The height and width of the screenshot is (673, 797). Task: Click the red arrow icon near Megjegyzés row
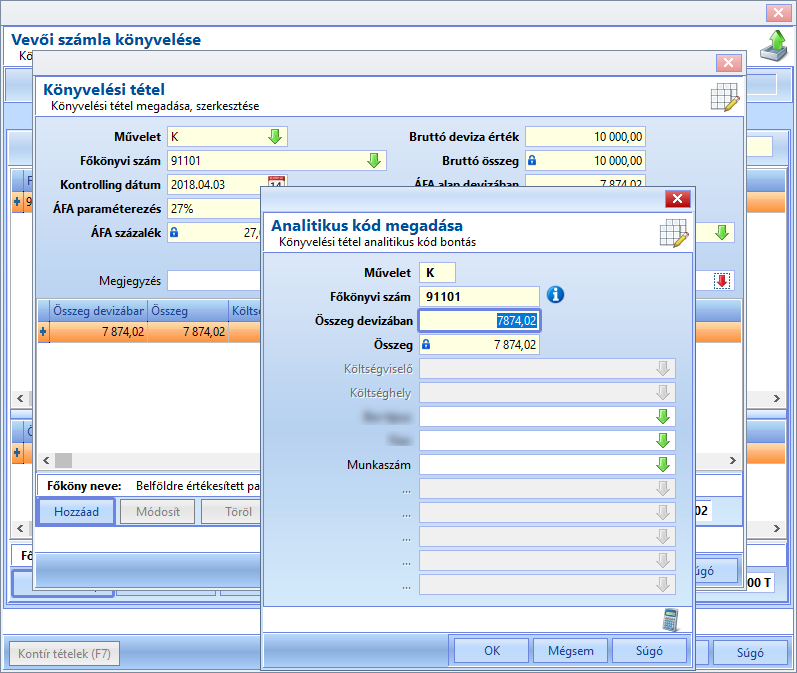pyautogui.click(x=722, y=281)
